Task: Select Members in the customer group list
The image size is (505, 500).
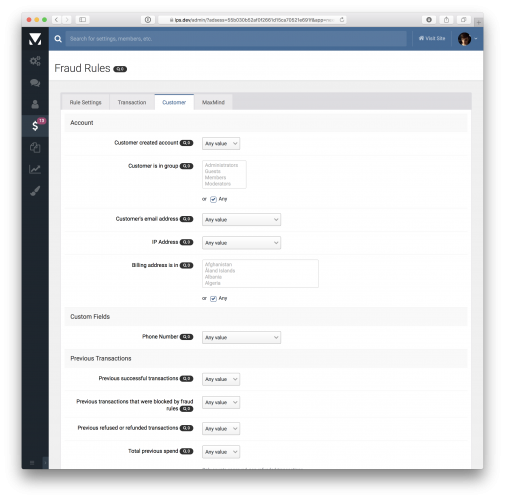Action: click(215, 177)
